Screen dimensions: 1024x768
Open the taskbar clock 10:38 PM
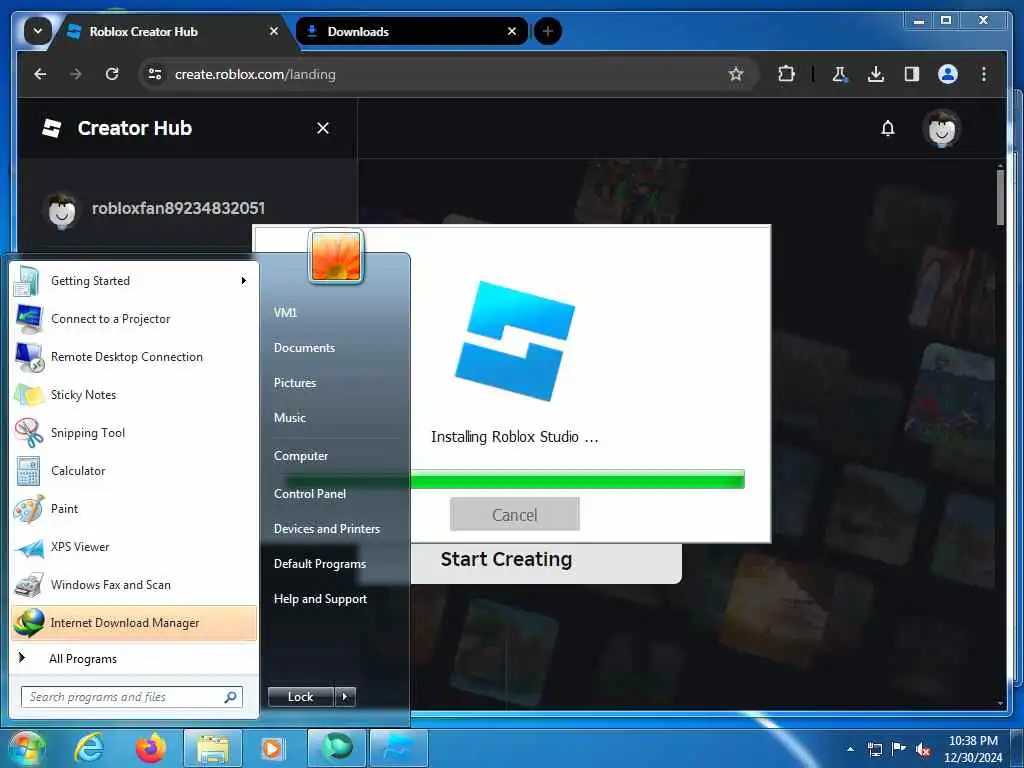[973, 749]
